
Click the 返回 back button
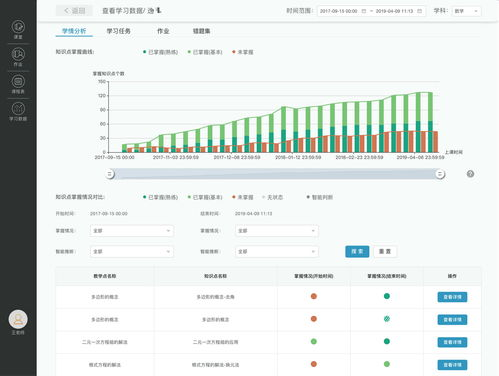pos(75,11)
